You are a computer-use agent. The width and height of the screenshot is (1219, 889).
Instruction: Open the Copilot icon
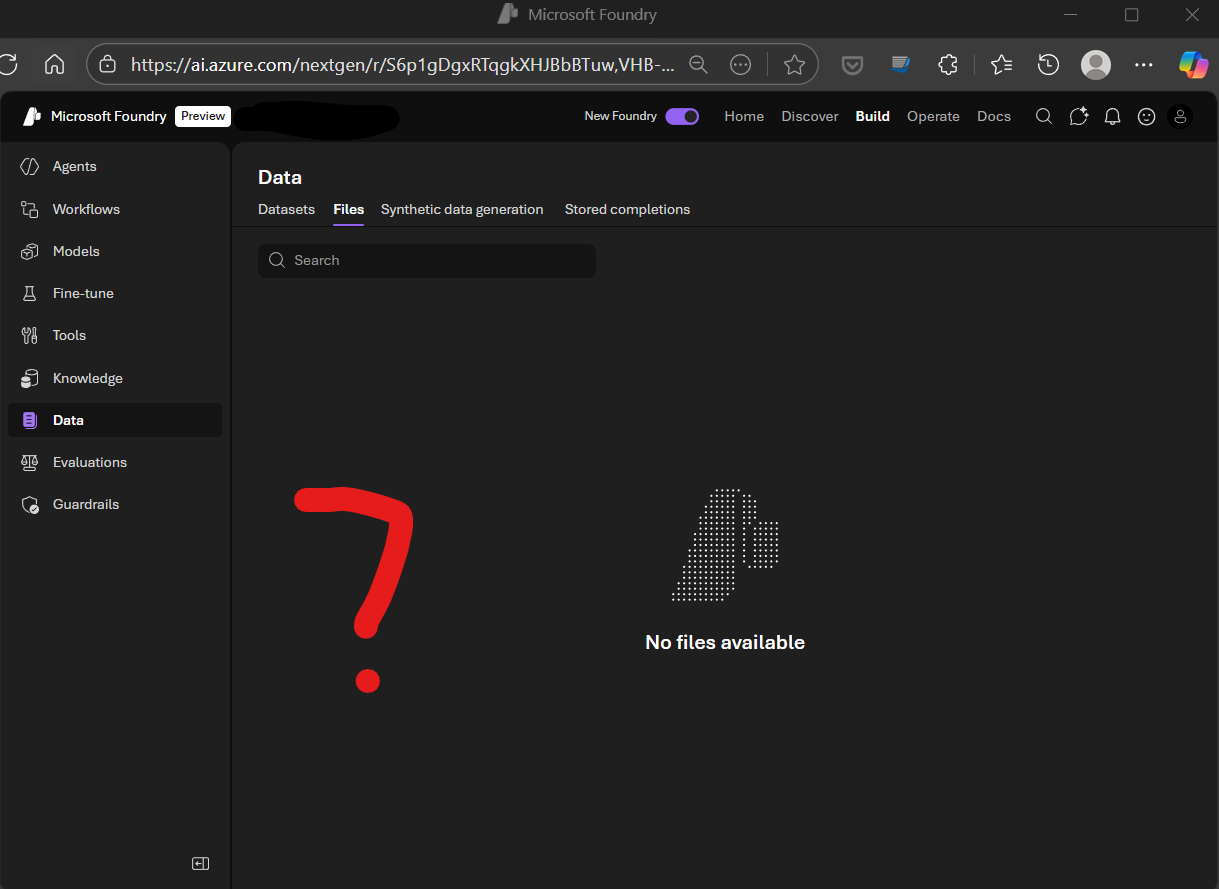pos(1193,65)
